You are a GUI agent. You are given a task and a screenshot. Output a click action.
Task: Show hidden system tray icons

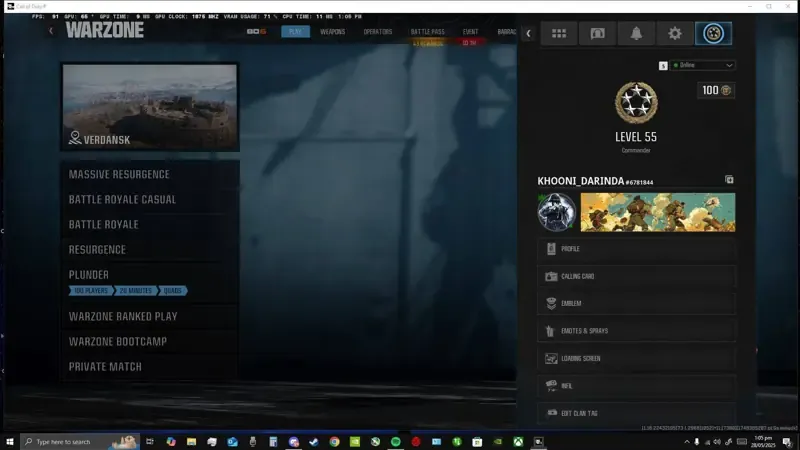pyautogui.click(x=687, y=442)
